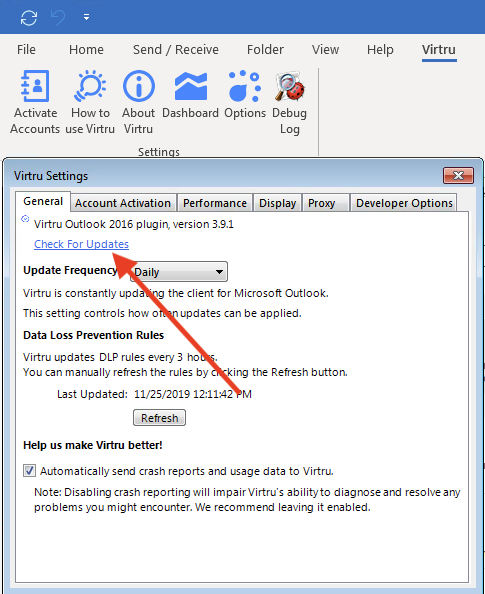Click the Send/Receive sync icon in title bar

(29, 17)
